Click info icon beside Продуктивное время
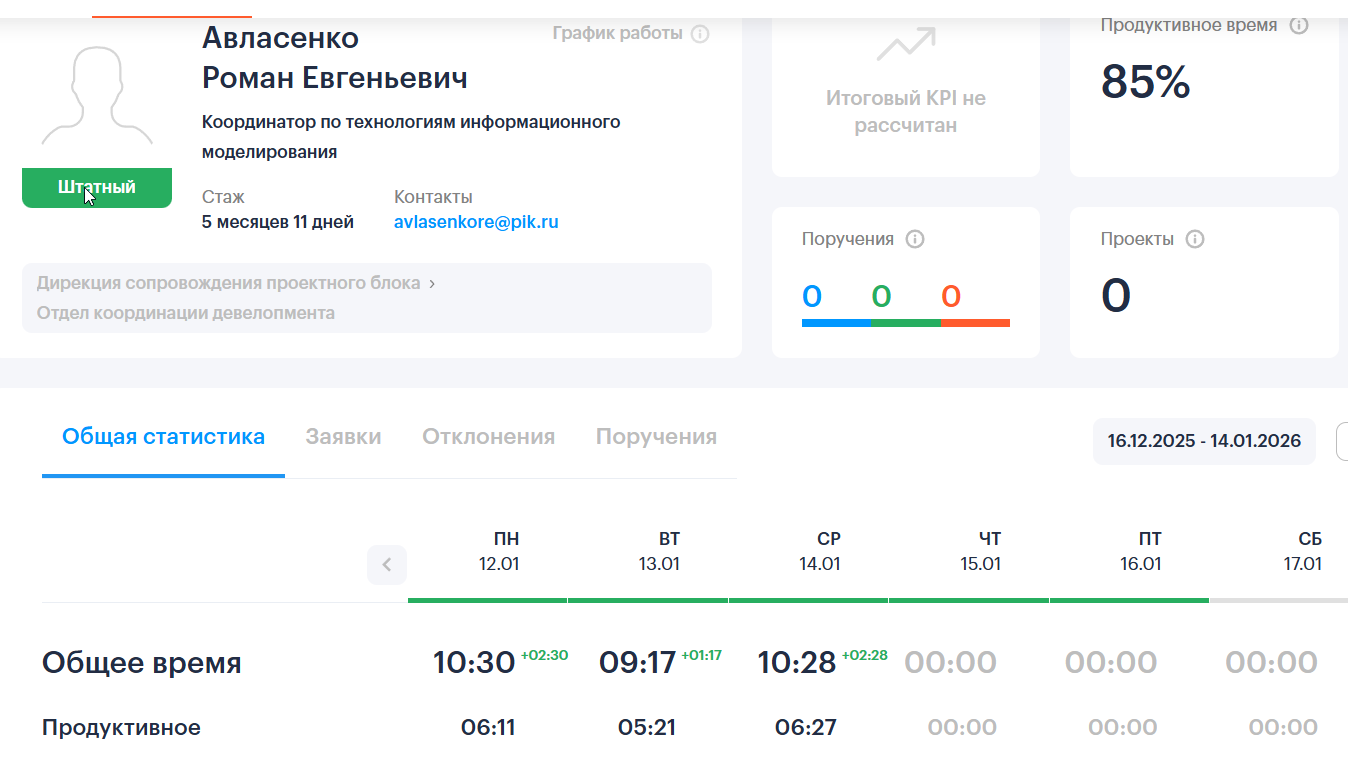 click(1299, 26)
